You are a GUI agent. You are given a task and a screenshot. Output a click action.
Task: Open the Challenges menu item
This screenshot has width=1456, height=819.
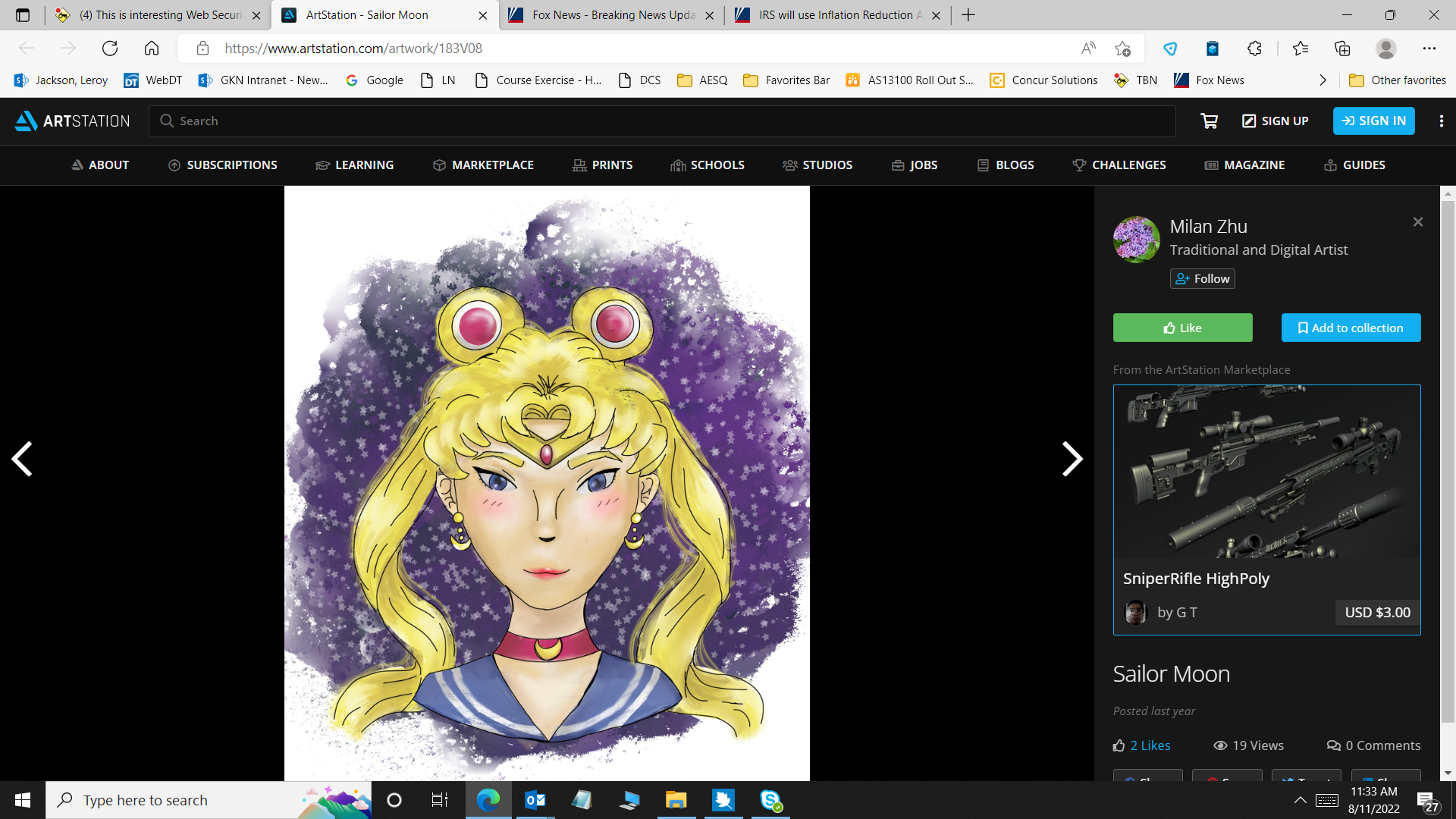1119,165
